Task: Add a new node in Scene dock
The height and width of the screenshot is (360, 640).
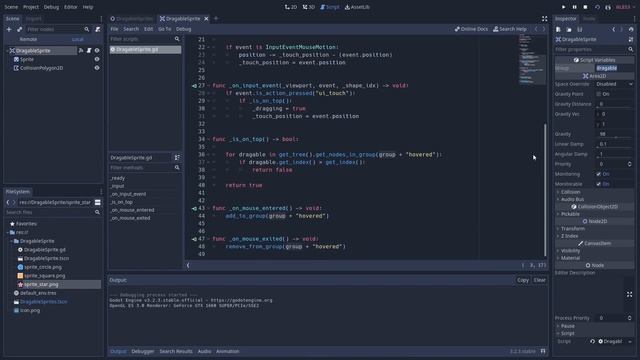Action: (x=9, y=29)
